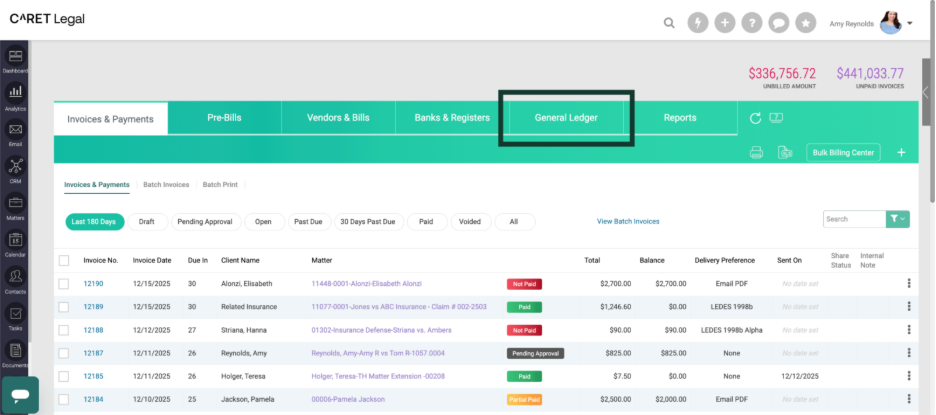This screenshot has width=936, height=415.
Task: Click the printer icon
Action: point(756,153)
